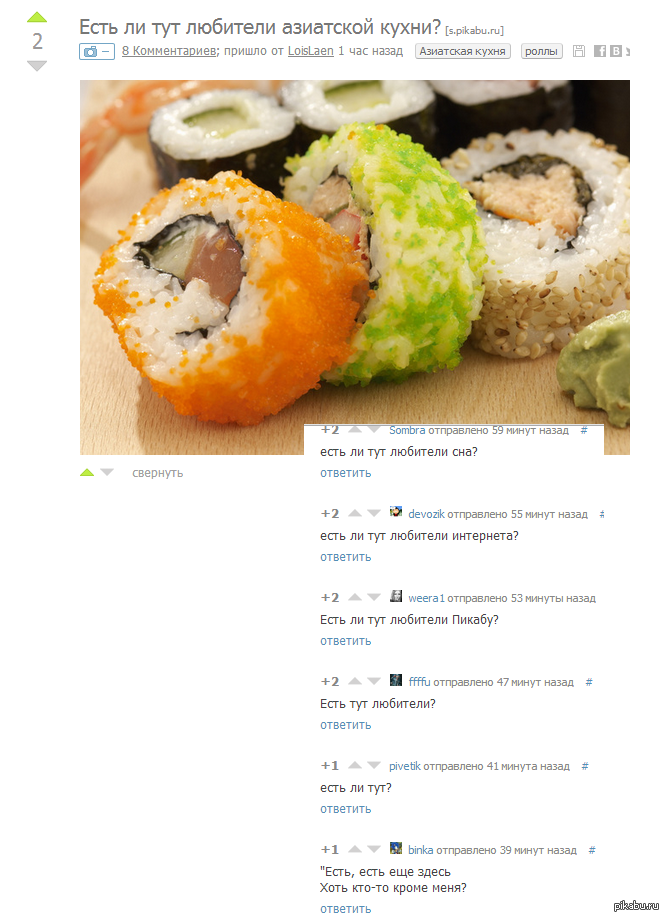Screen dimensions: 664x917
Task: Upvote using small green arrow under image
Action: click(x=87, y=472)
